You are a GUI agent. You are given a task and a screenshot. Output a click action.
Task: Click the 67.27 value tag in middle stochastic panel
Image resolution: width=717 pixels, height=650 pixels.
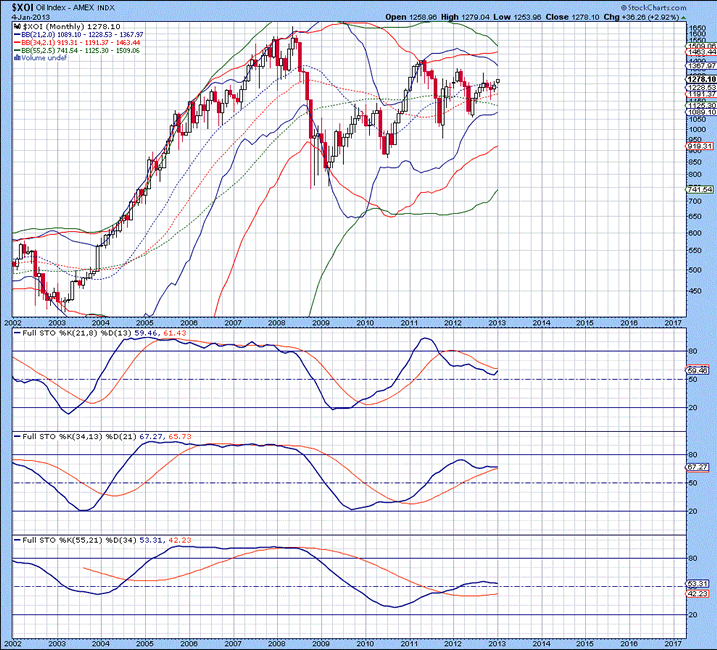[x=700, y=467]
